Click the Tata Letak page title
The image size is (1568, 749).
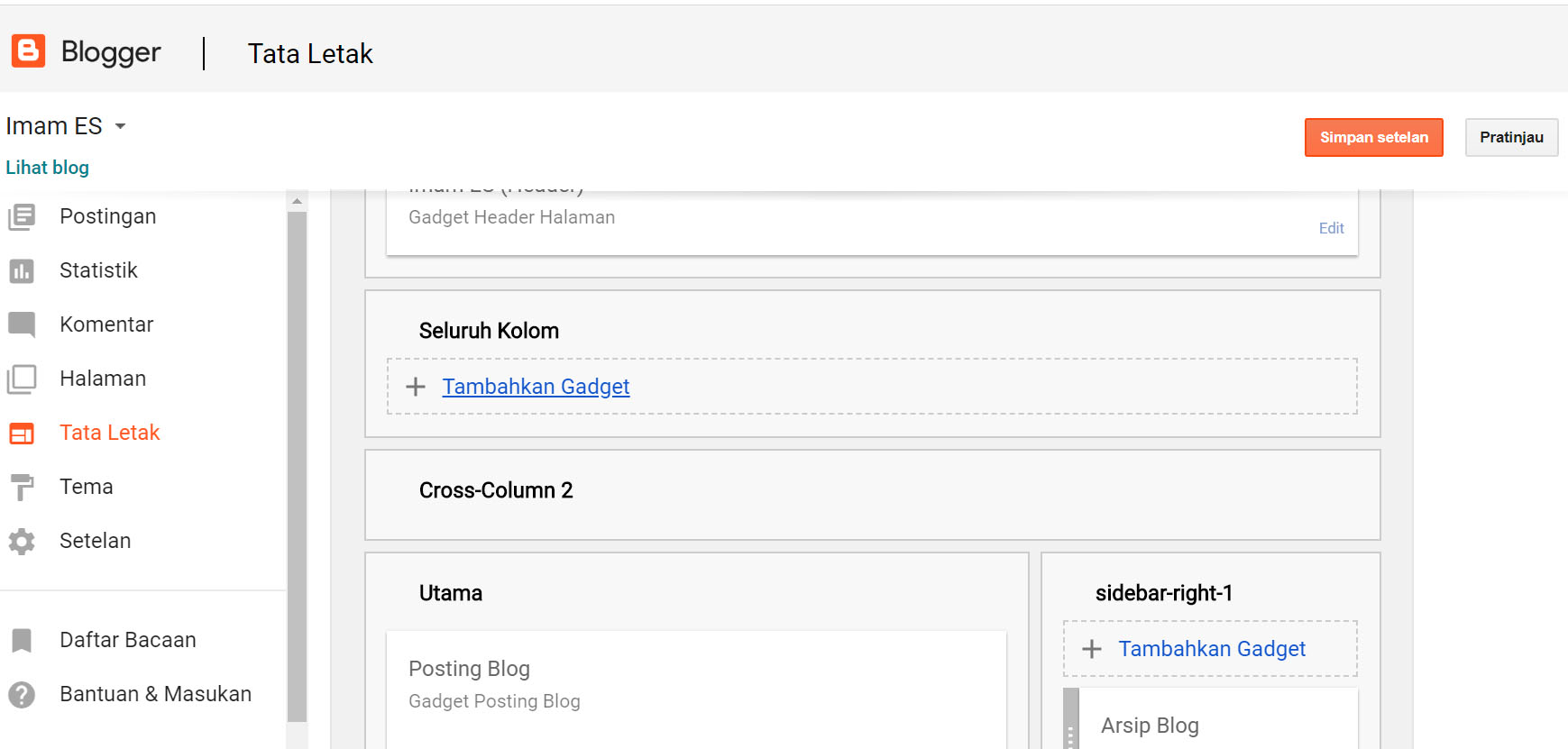tap(310, 54)
